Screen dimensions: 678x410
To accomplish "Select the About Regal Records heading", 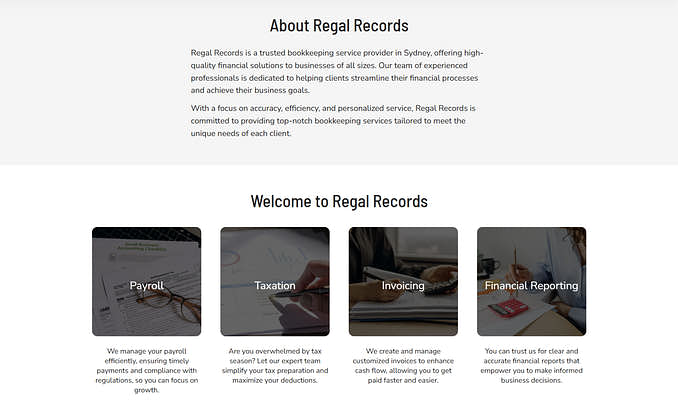I will [339, 26].
